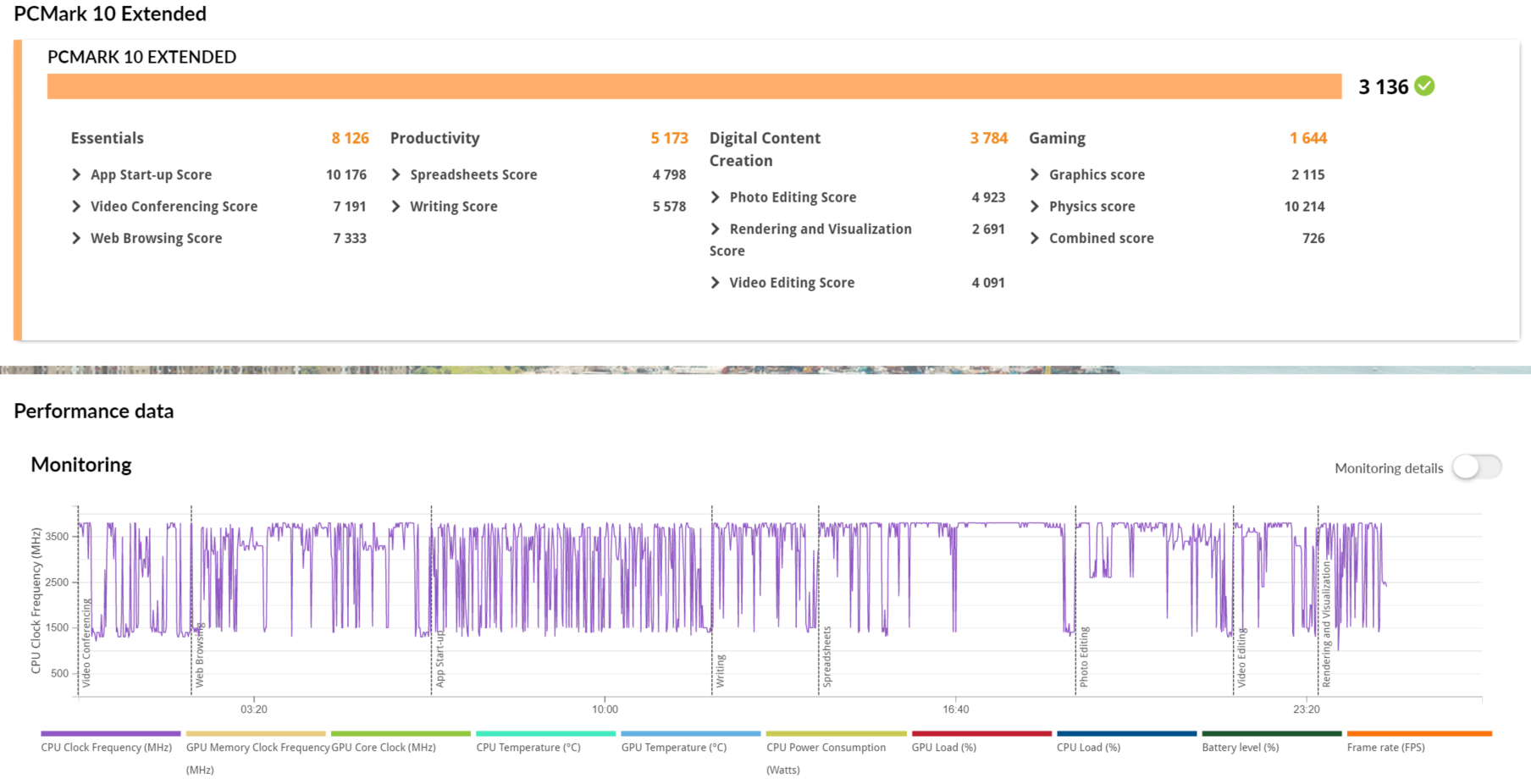
Task: Click the Productivity heading
Action: pyautogui.click(x=434, y=138)
